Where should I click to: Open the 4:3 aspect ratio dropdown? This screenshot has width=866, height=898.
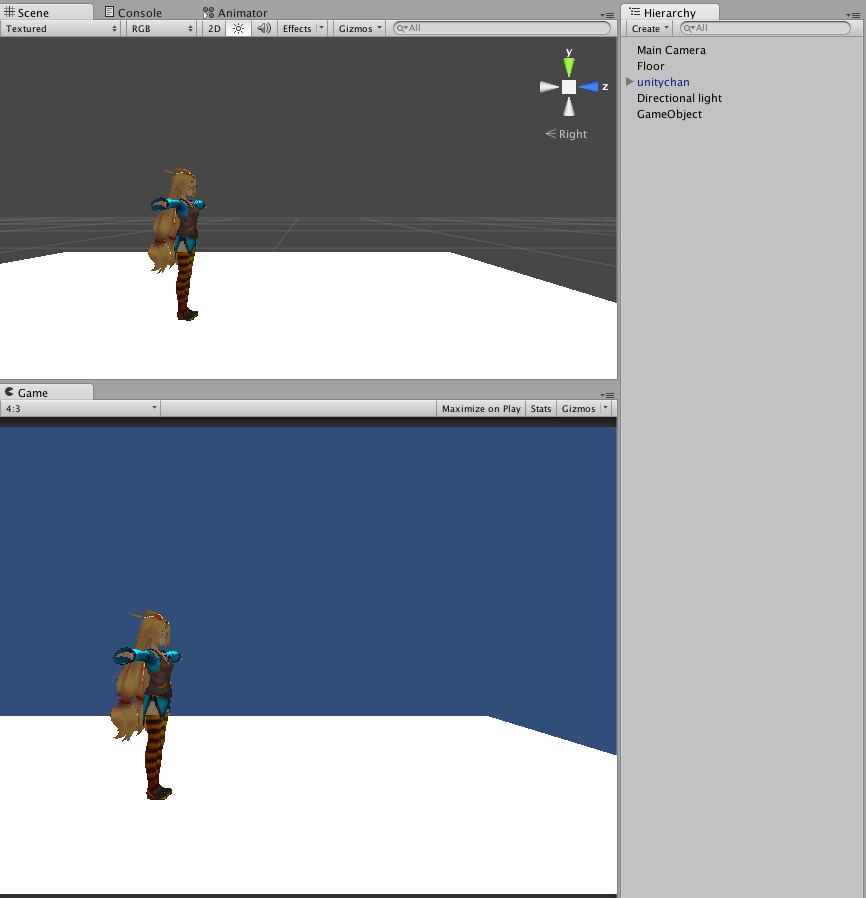[x=80, y=408]
